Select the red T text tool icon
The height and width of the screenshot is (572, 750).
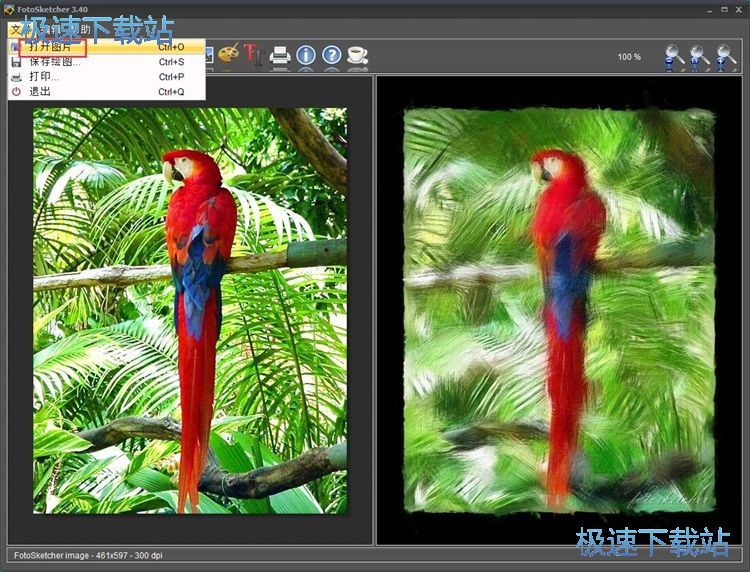[252, 54]
